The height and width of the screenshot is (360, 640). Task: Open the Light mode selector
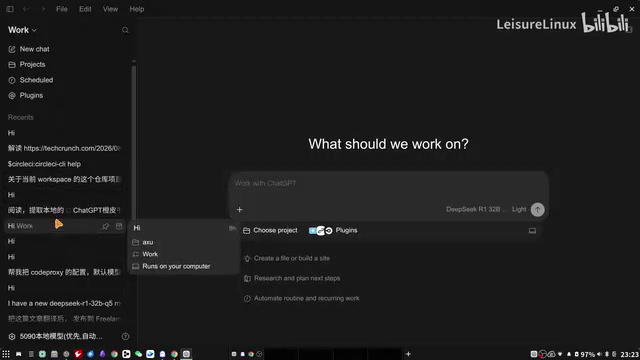click(519, 209)
